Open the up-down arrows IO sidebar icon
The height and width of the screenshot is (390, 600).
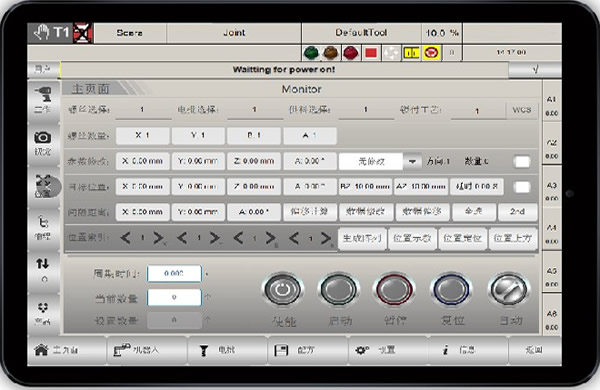click(43, 271)
